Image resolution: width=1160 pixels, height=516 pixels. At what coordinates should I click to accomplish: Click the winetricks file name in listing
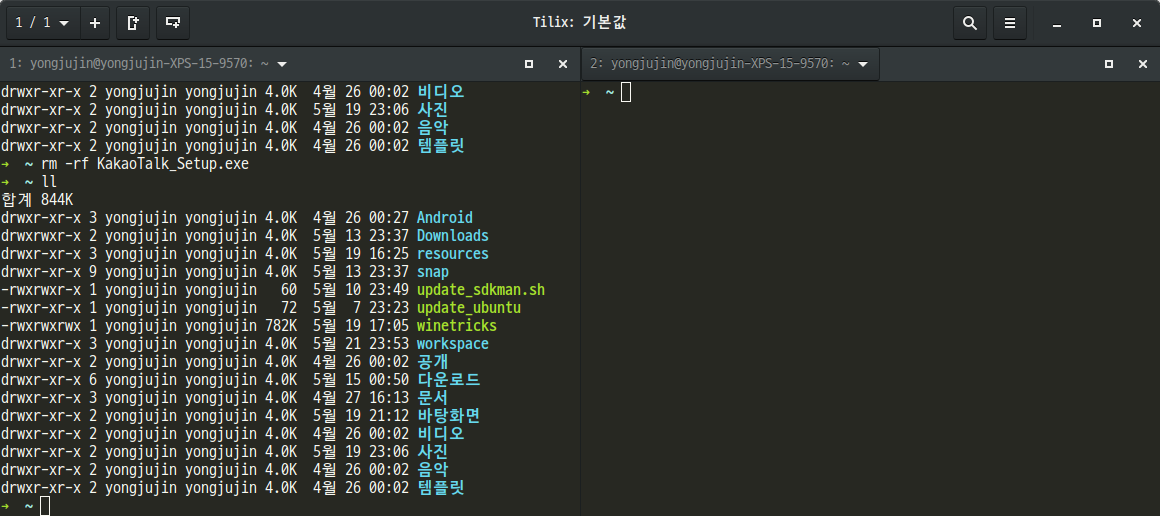(456, 326)
